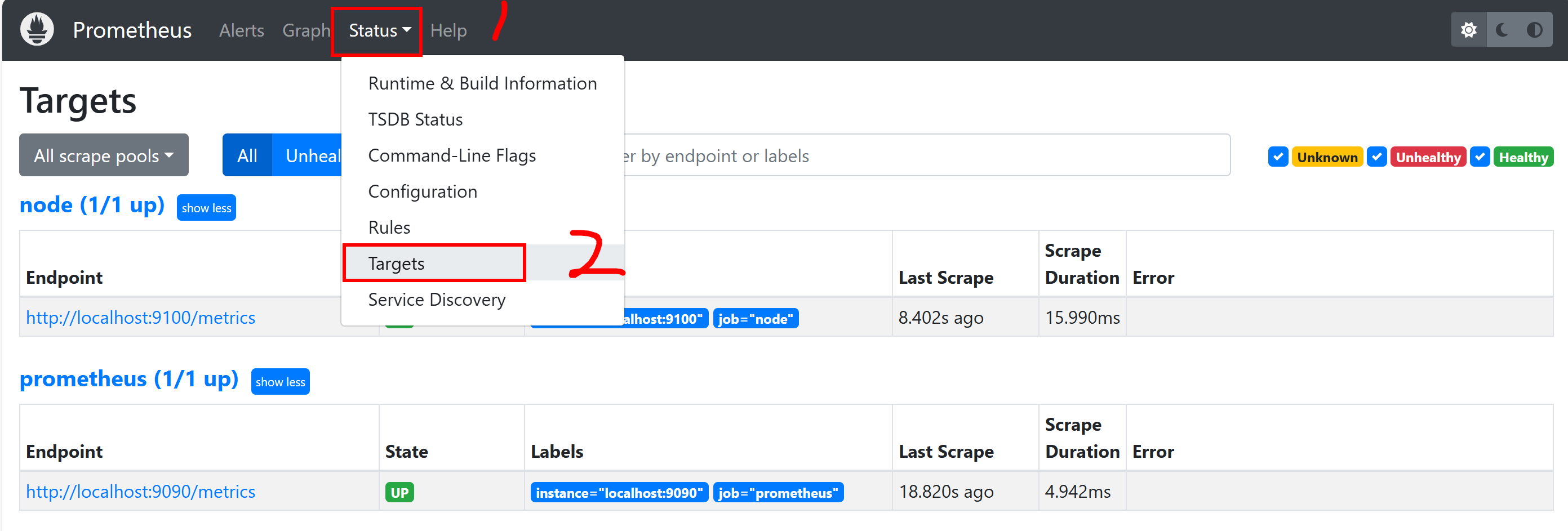
Task: Click the instance="localhost:9090" label badge
Action: click(619, 493)
